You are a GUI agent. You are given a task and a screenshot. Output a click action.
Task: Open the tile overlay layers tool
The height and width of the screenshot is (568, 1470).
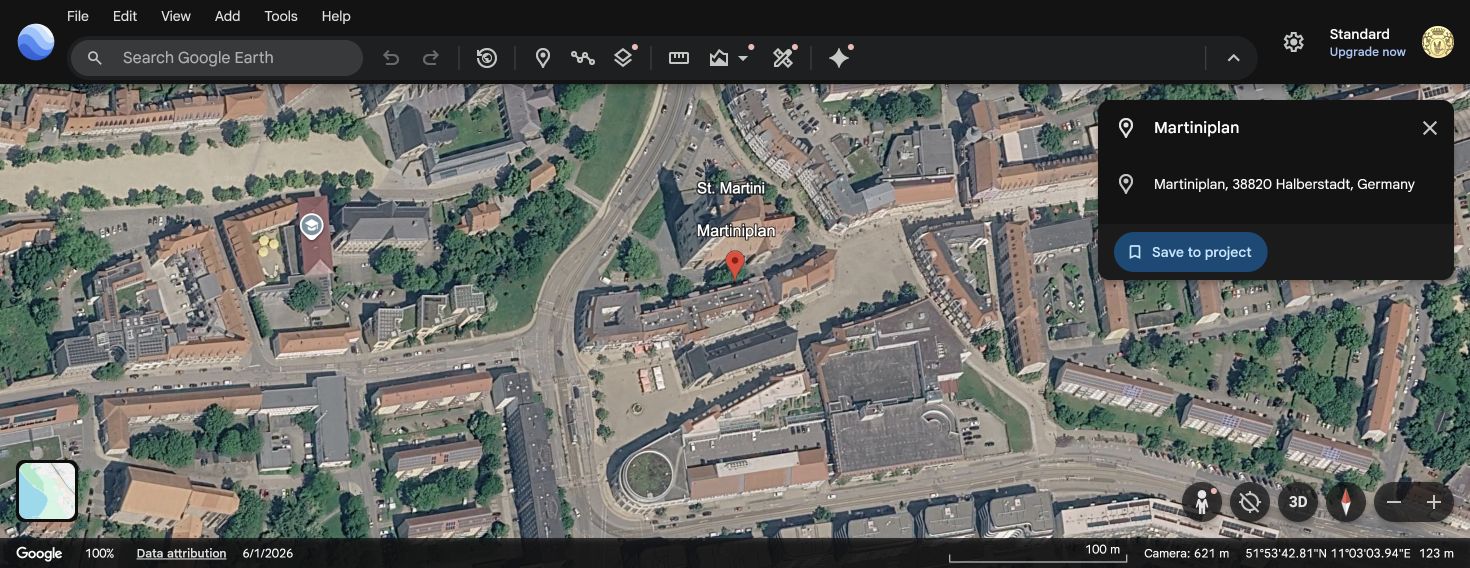point(624,58)
